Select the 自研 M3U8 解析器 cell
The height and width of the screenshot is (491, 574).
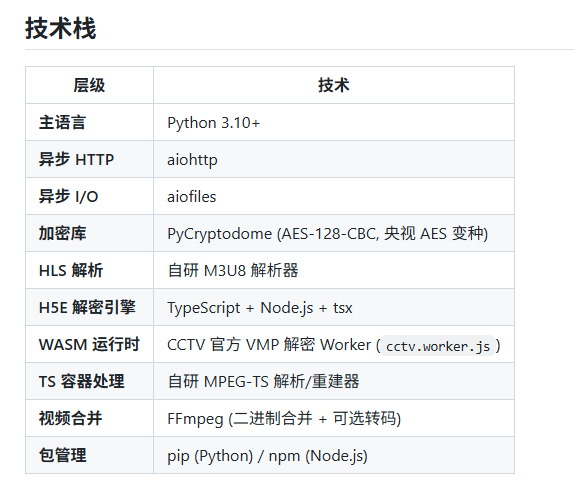[233, 271]
